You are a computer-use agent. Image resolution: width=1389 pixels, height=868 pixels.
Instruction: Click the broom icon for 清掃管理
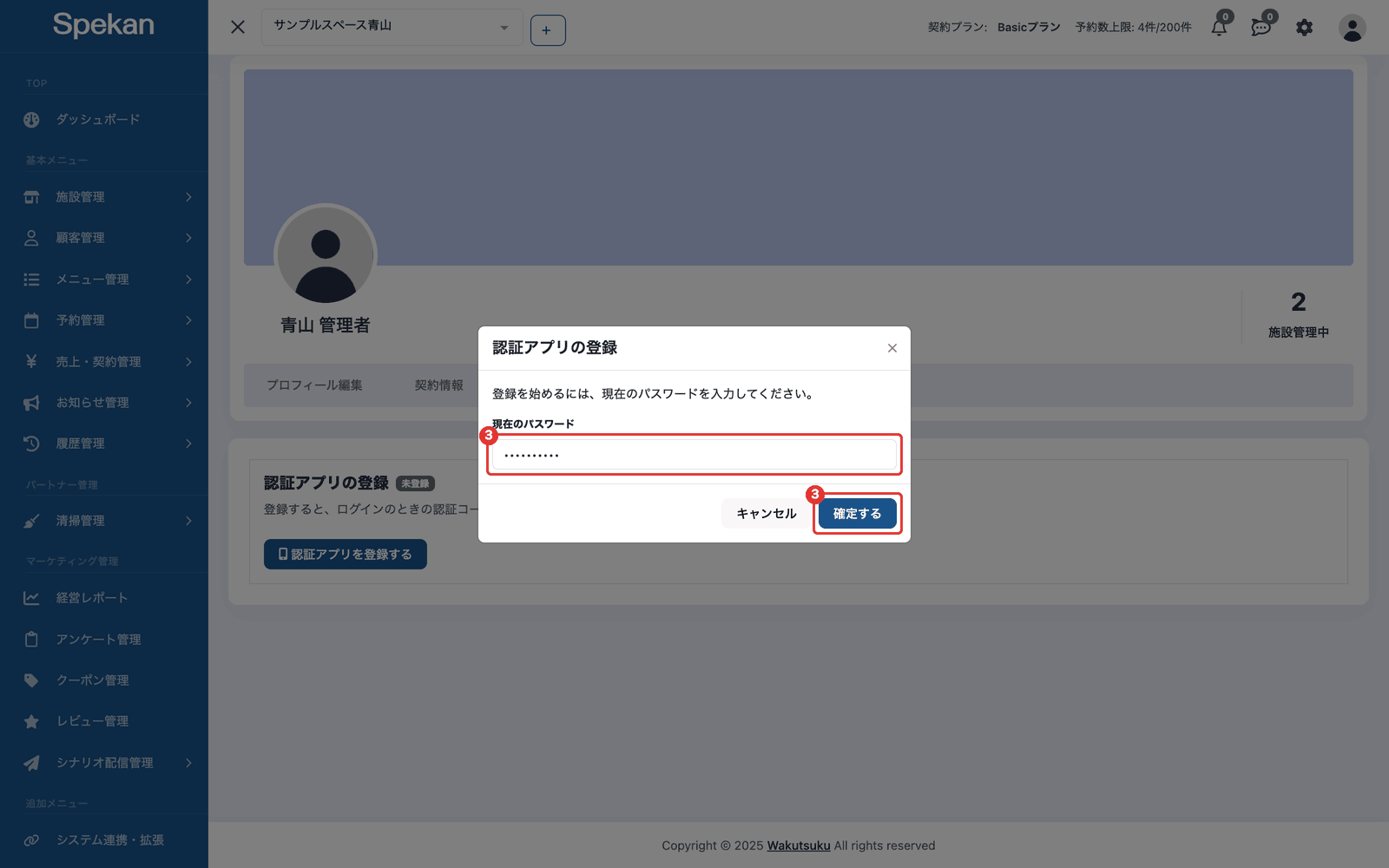pyautogui.click(x=31, y=521)
